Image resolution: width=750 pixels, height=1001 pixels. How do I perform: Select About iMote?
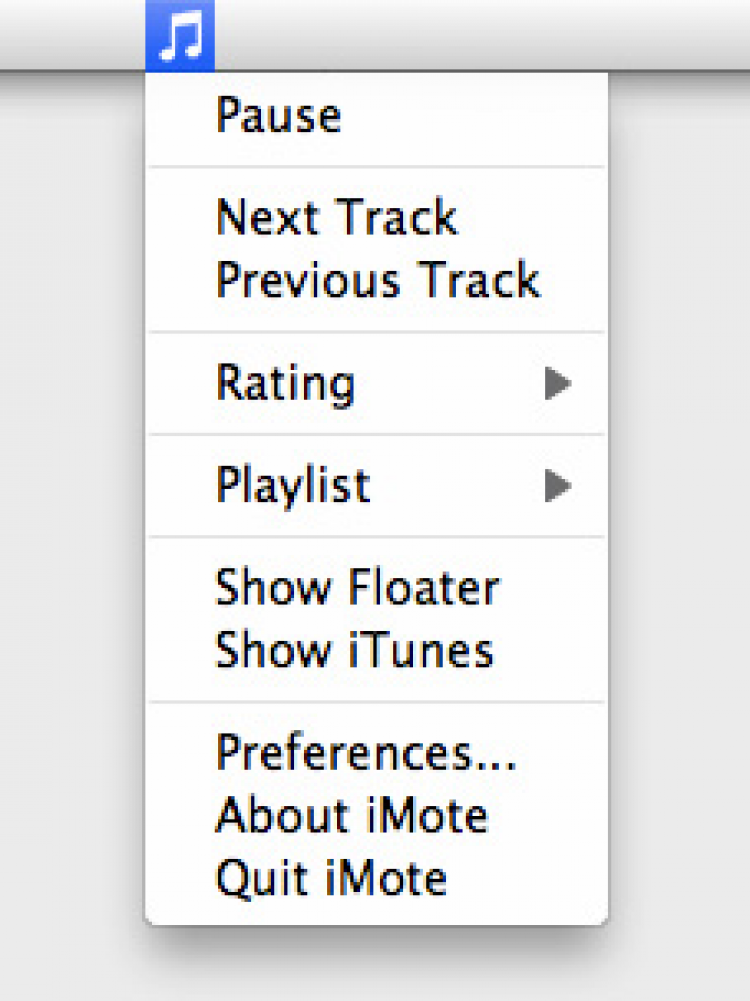click(351, 816)
